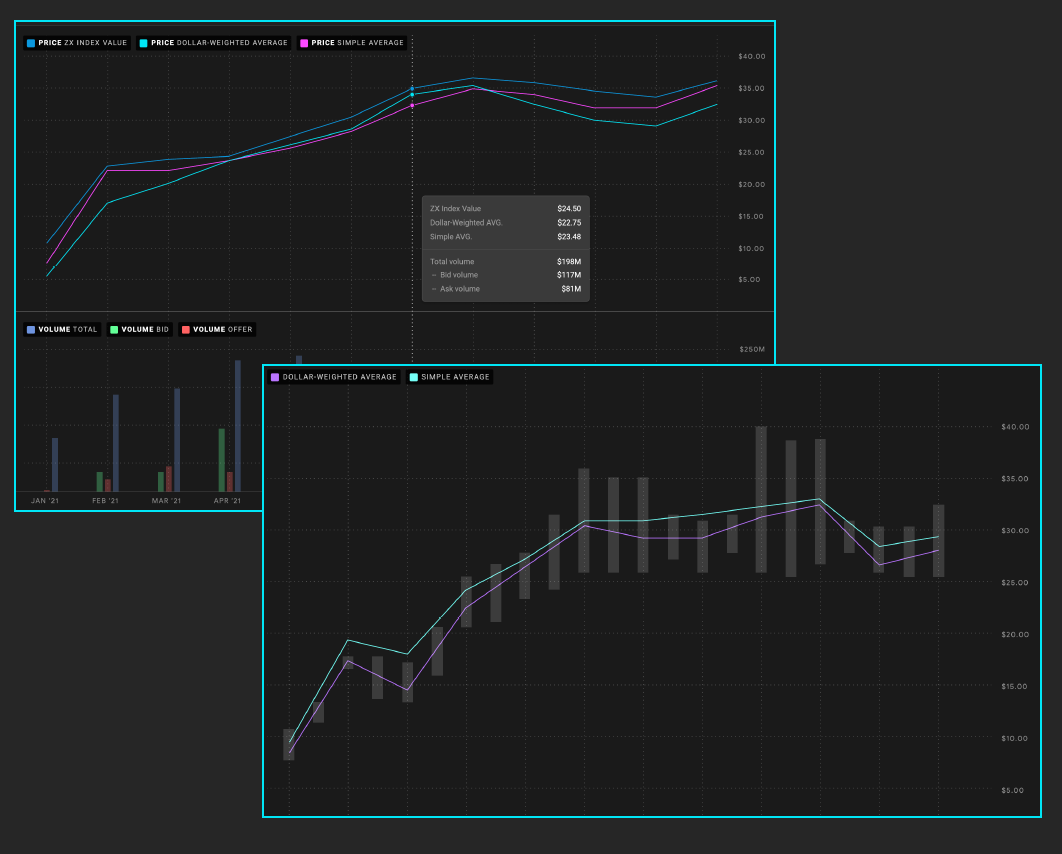Select the tall blue April total volume bar
The width and height of the screenshot is (1062, 854).
237,425
